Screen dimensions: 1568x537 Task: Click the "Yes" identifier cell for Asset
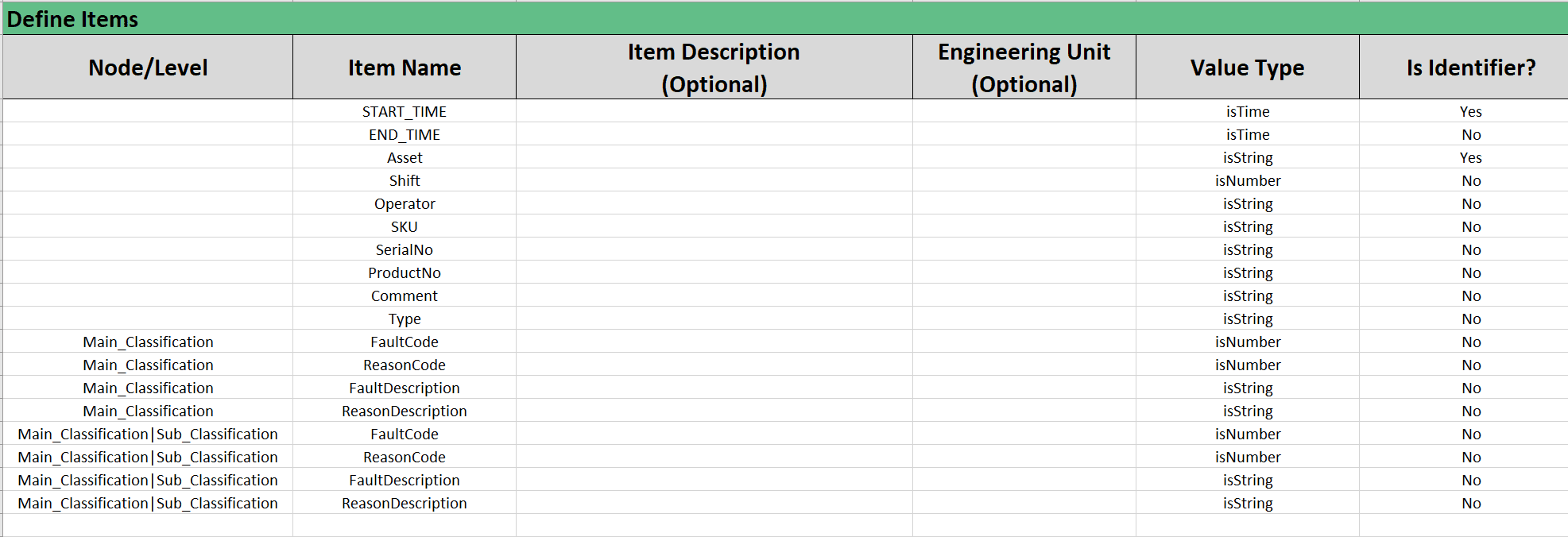click(x=1470, y=157)
